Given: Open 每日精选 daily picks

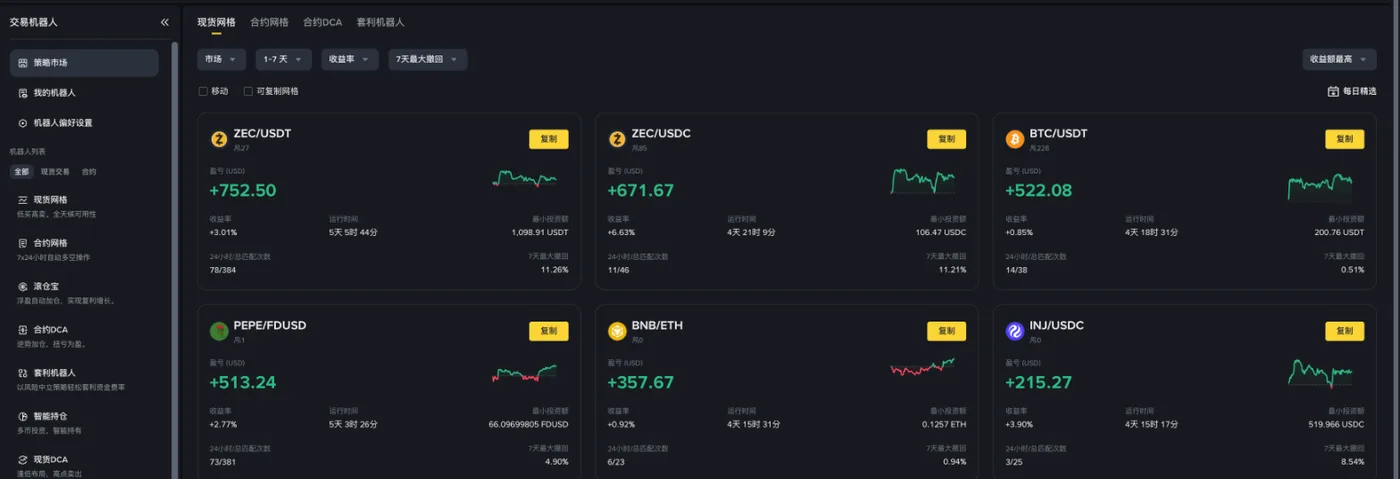Looking at the screenshot, I should [x=1352, y=91].
